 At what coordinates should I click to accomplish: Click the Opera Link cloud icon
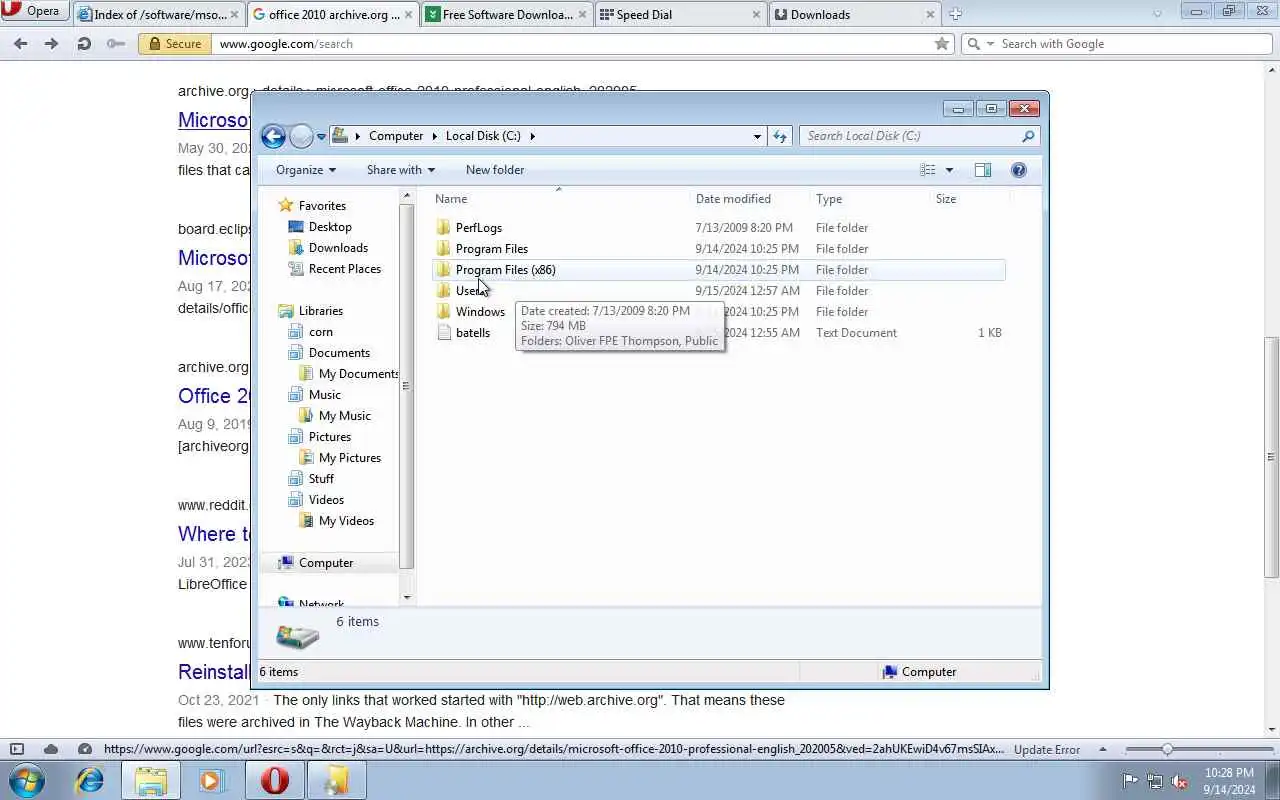(51, 749)
